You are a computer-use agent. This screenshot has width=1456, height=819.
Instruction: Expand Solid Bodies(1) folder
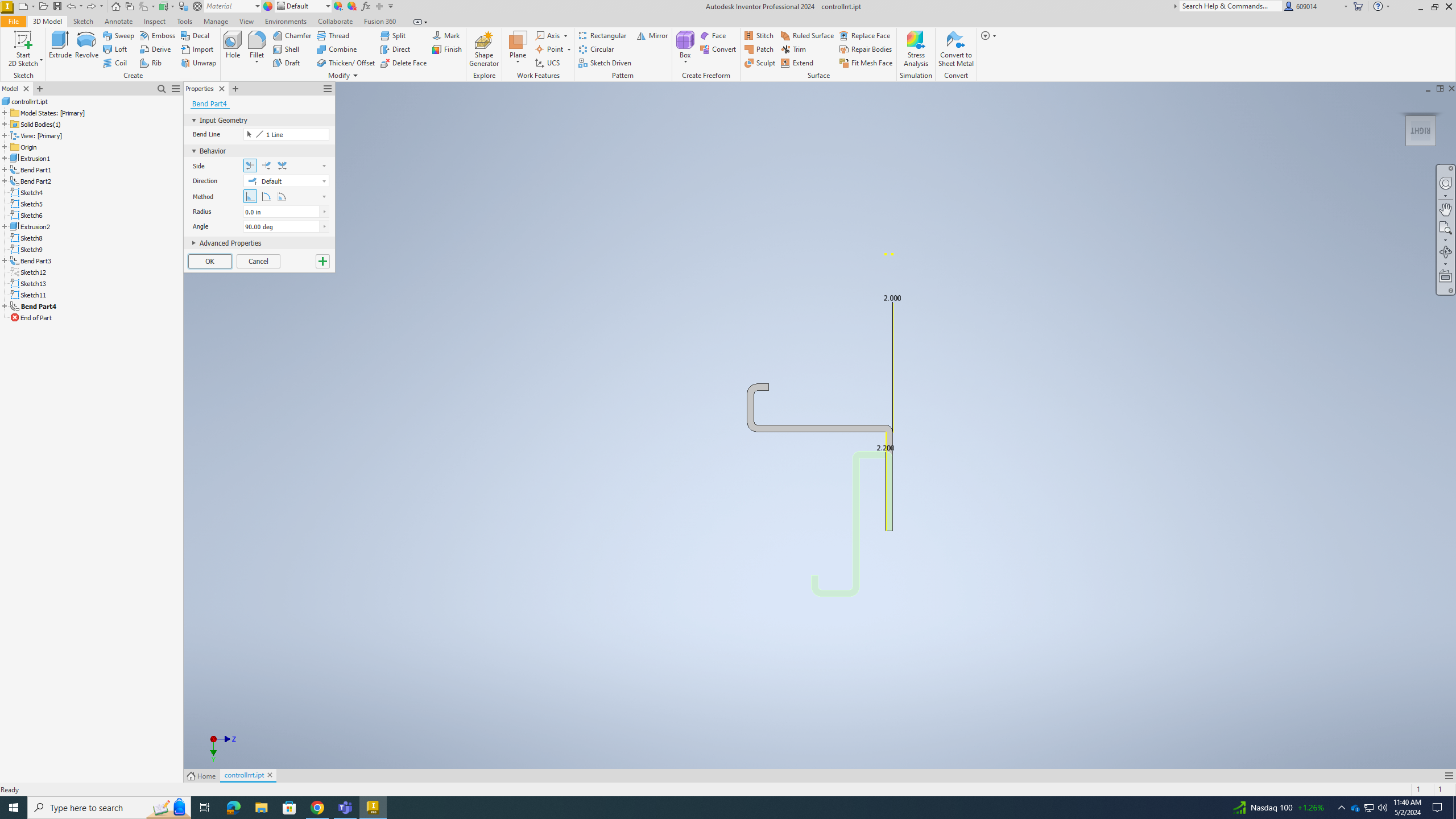click(5, 124)
